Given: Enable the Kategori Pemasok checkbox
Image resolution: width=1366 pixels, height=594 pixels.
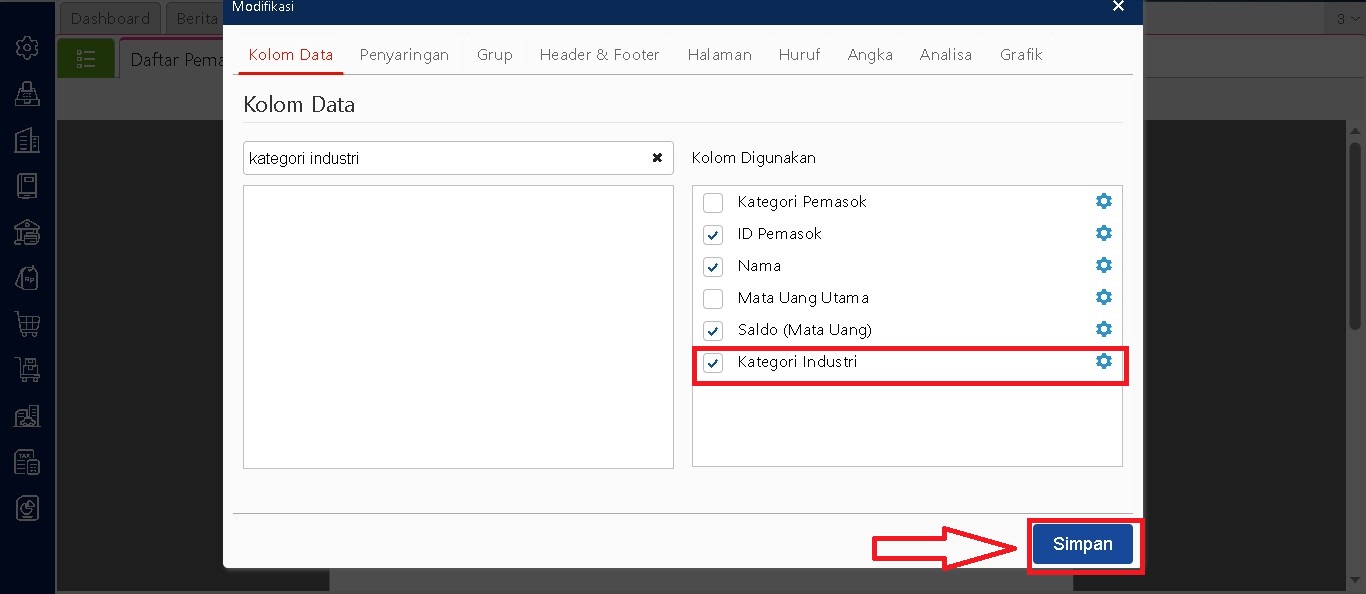Looking at the screenshot, I should [713, 203].
